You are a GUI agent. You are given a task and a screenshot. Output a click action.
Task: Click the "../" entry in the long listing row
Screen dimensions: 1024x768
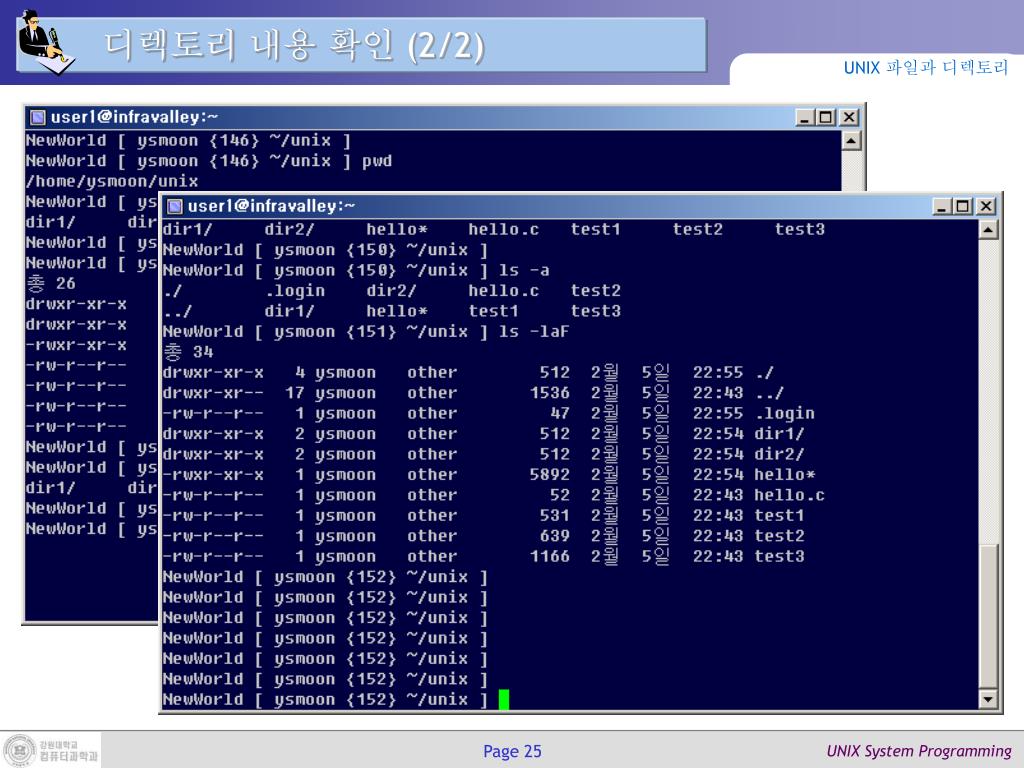[x=769, y=393]
